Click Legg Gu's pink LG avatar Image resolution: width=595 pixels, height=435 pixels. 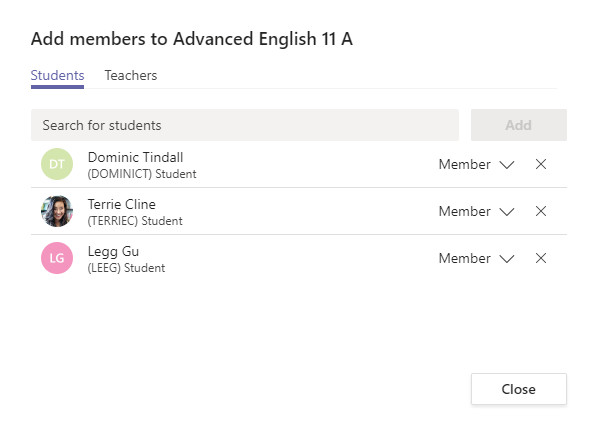click(x=57, y=258)
